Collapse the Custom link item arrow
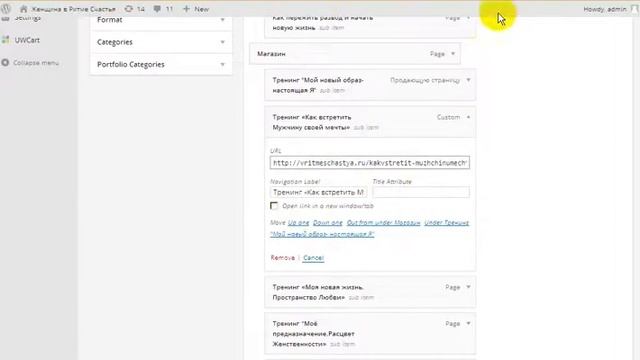 (x=468, y=117)
